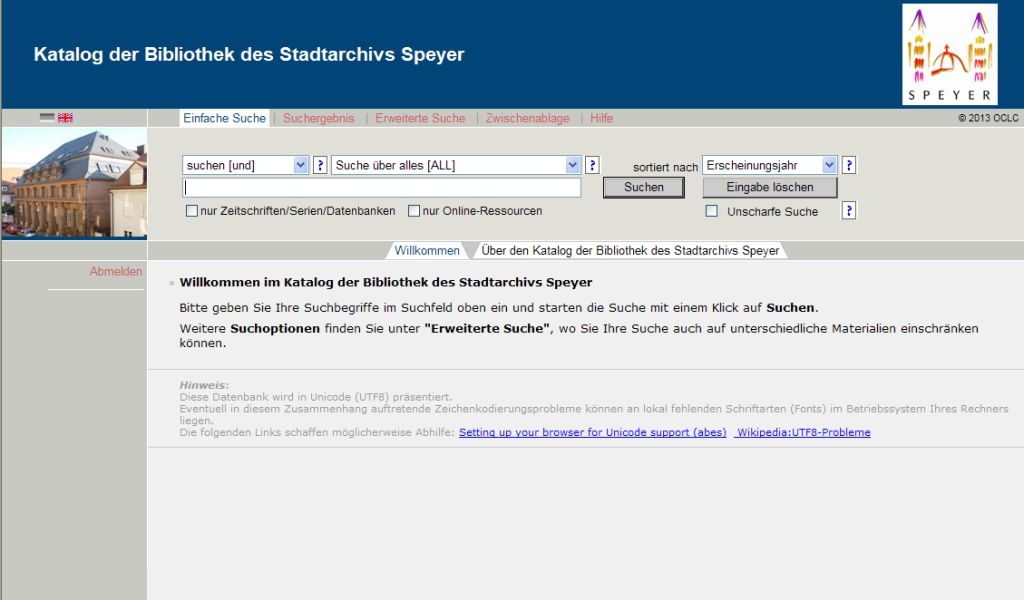The width and height of the screenshot is (1024, 600).
Task: Open the Wikipedia:UTF8-Probleme link
Action: 802,432
